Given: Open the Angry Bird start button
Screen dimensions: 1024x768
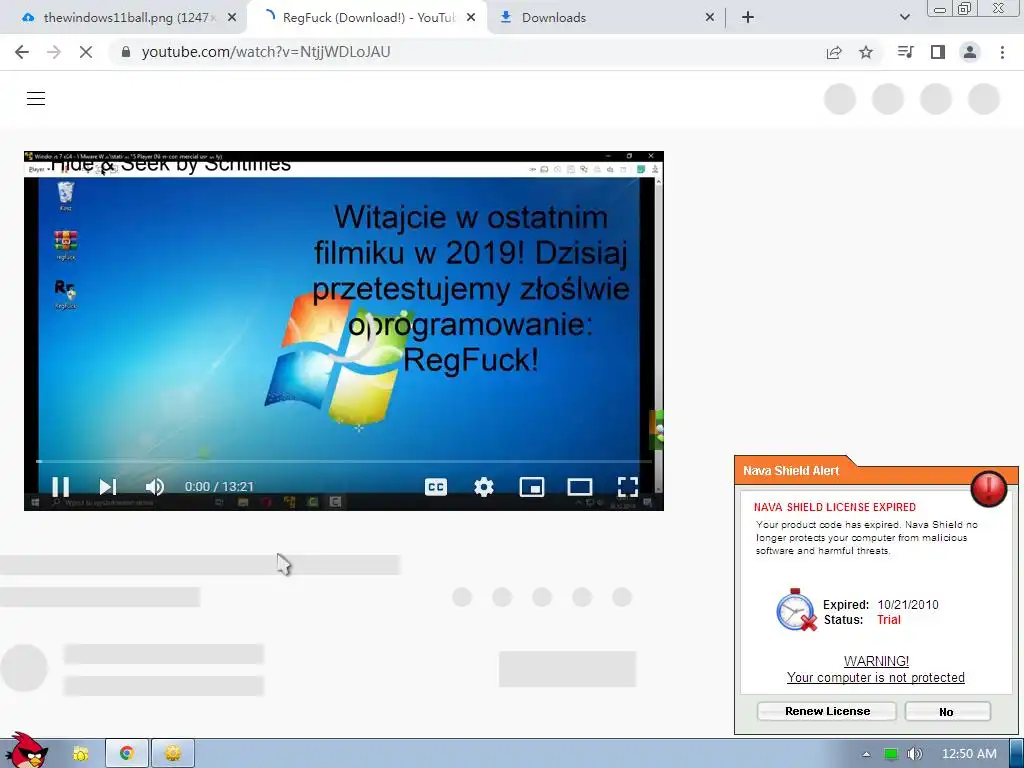Looking at the screenshot, I should click(26, 750).
